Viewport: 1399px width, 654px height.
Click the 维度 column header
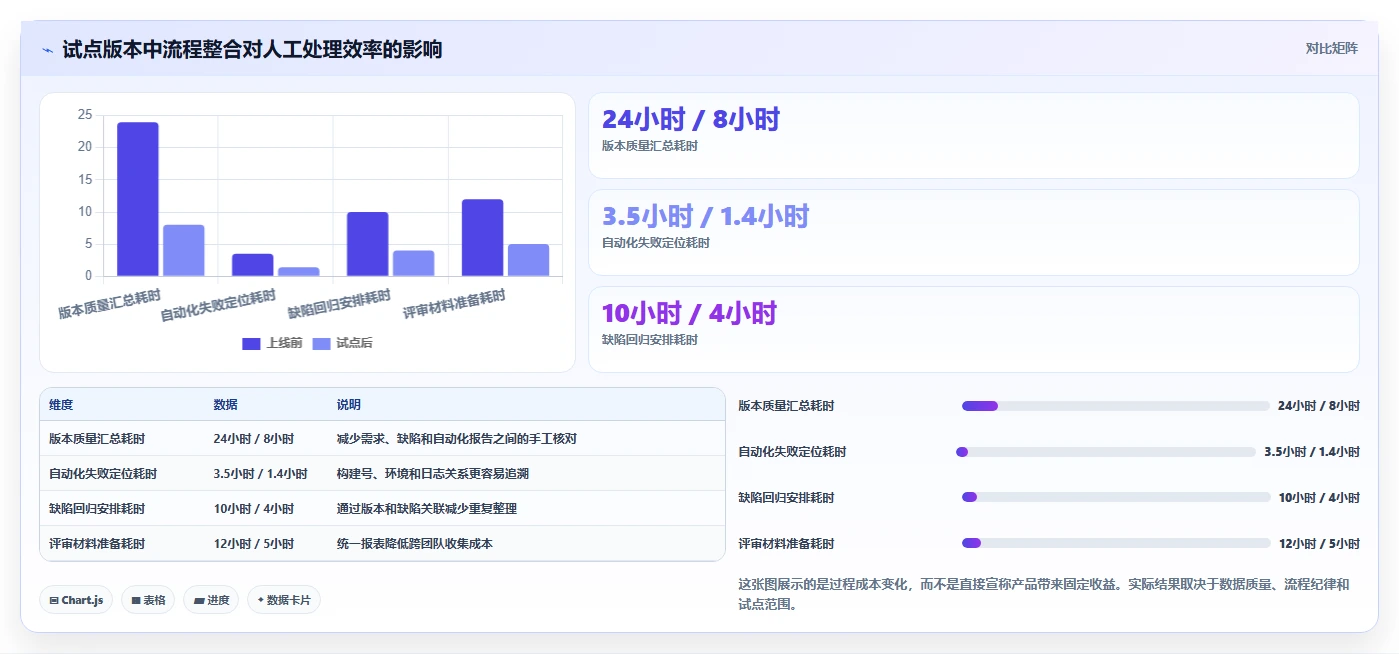tap(61, 405)
